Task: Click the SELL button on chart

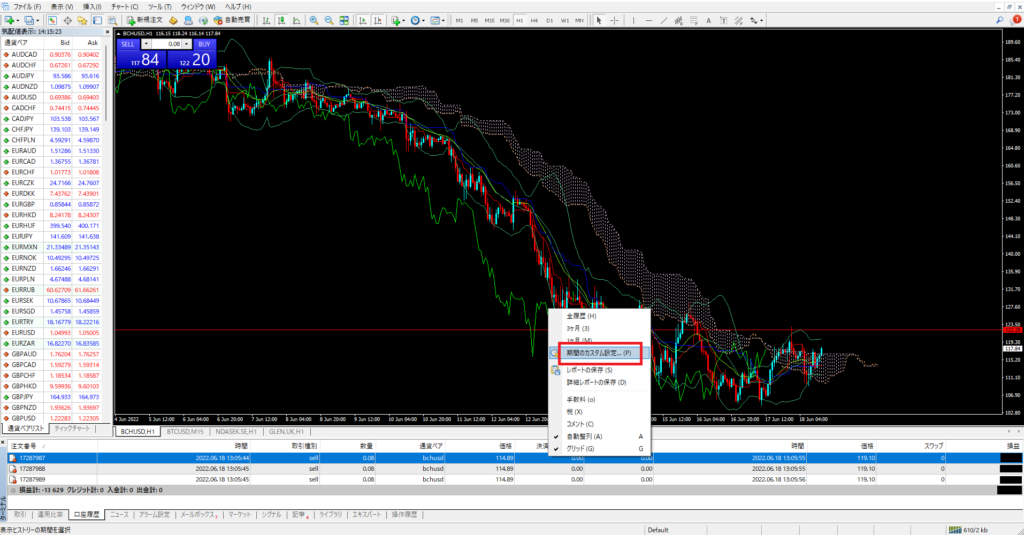Action: [x=127, y=44]
